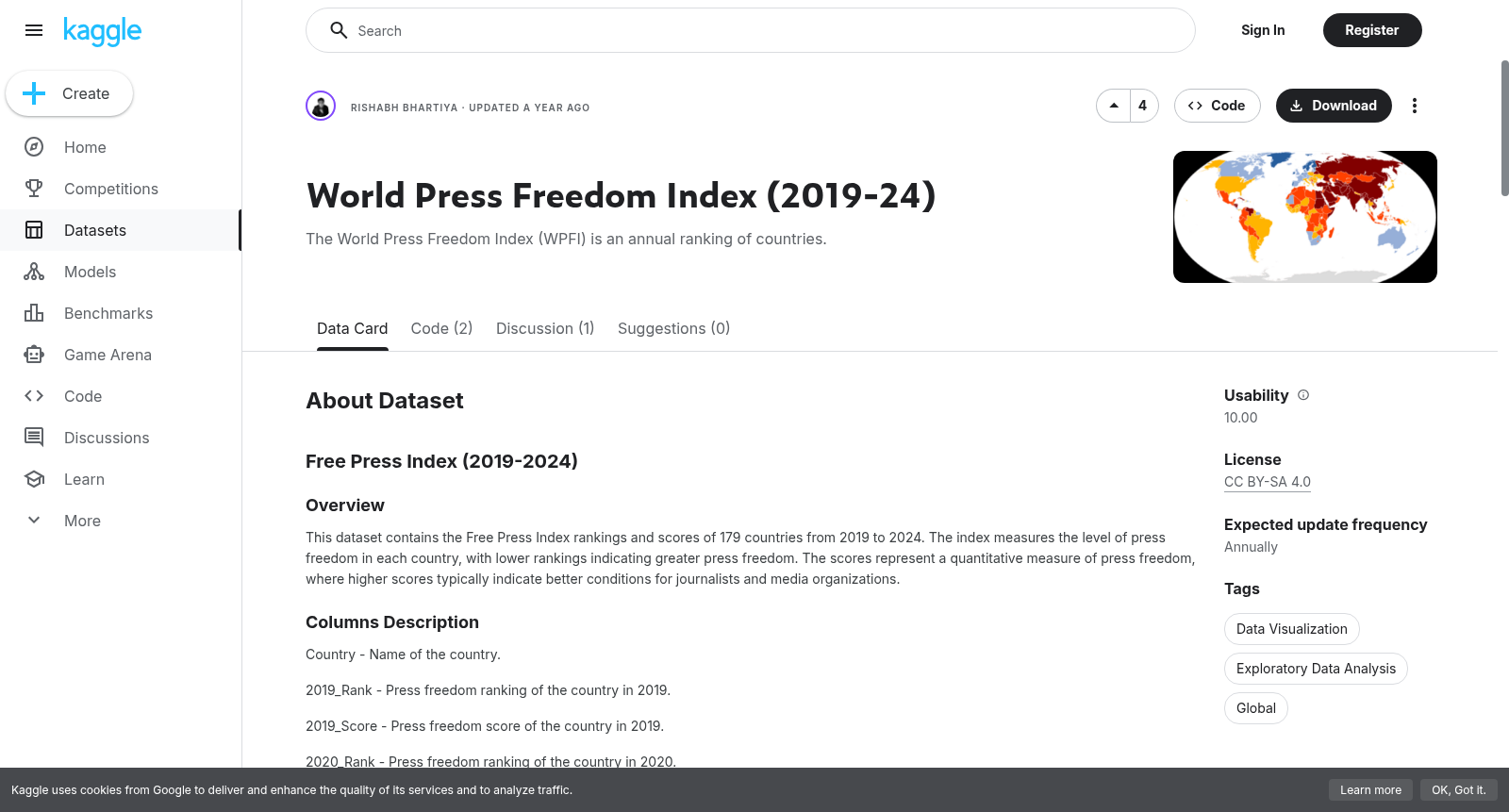
Task: Click the Benchmarks bar chart icon
Action: point(34,313)
